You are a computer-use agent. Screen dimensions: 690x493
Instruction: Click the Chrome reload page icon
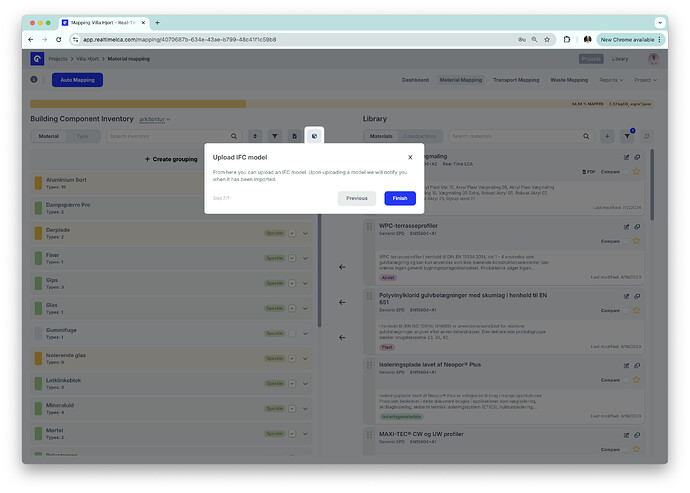pos(59,40)
